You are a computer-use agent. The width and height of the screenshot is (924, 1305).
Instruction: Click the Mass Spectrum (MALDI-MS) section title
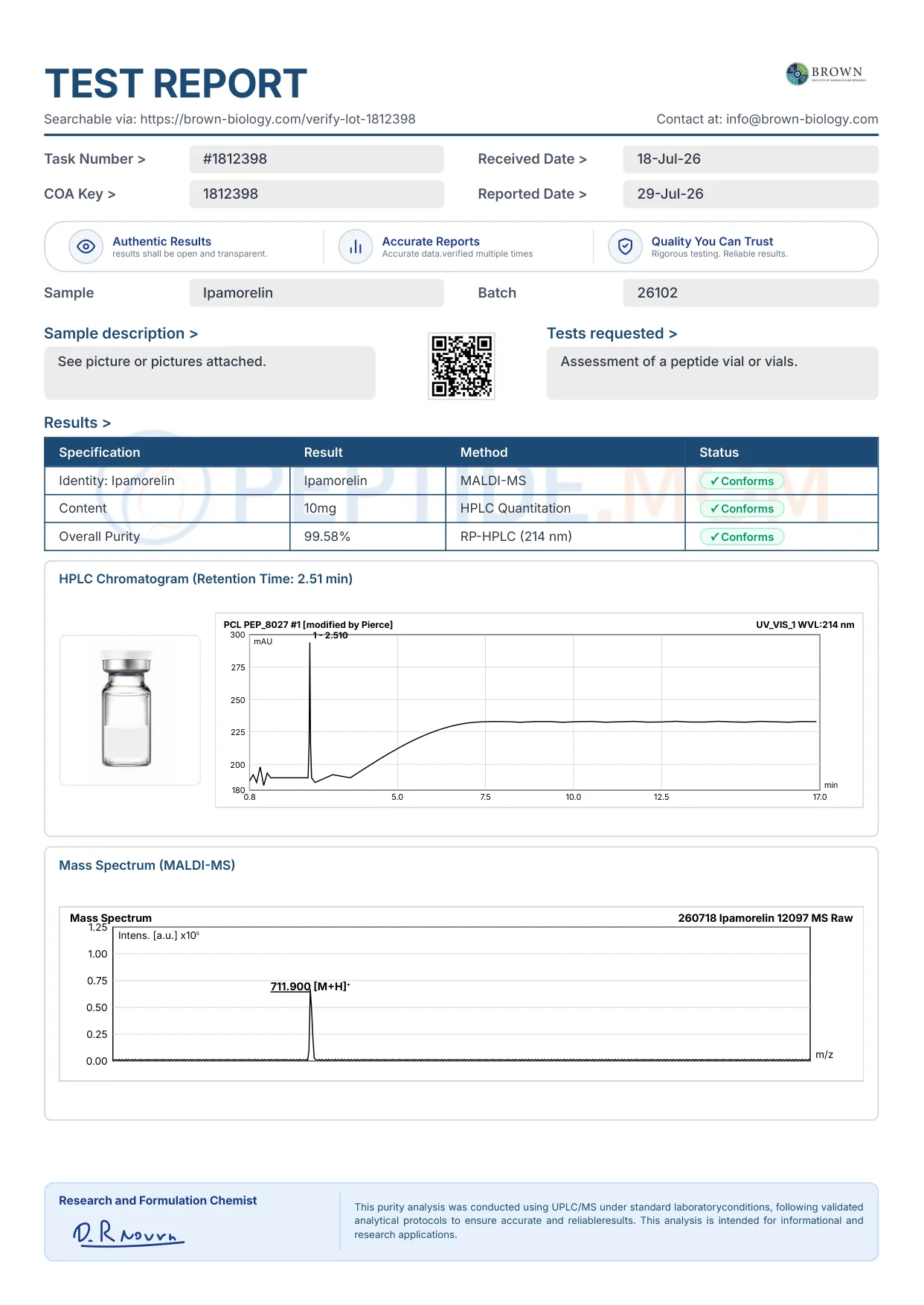click(x=147, y=865)
